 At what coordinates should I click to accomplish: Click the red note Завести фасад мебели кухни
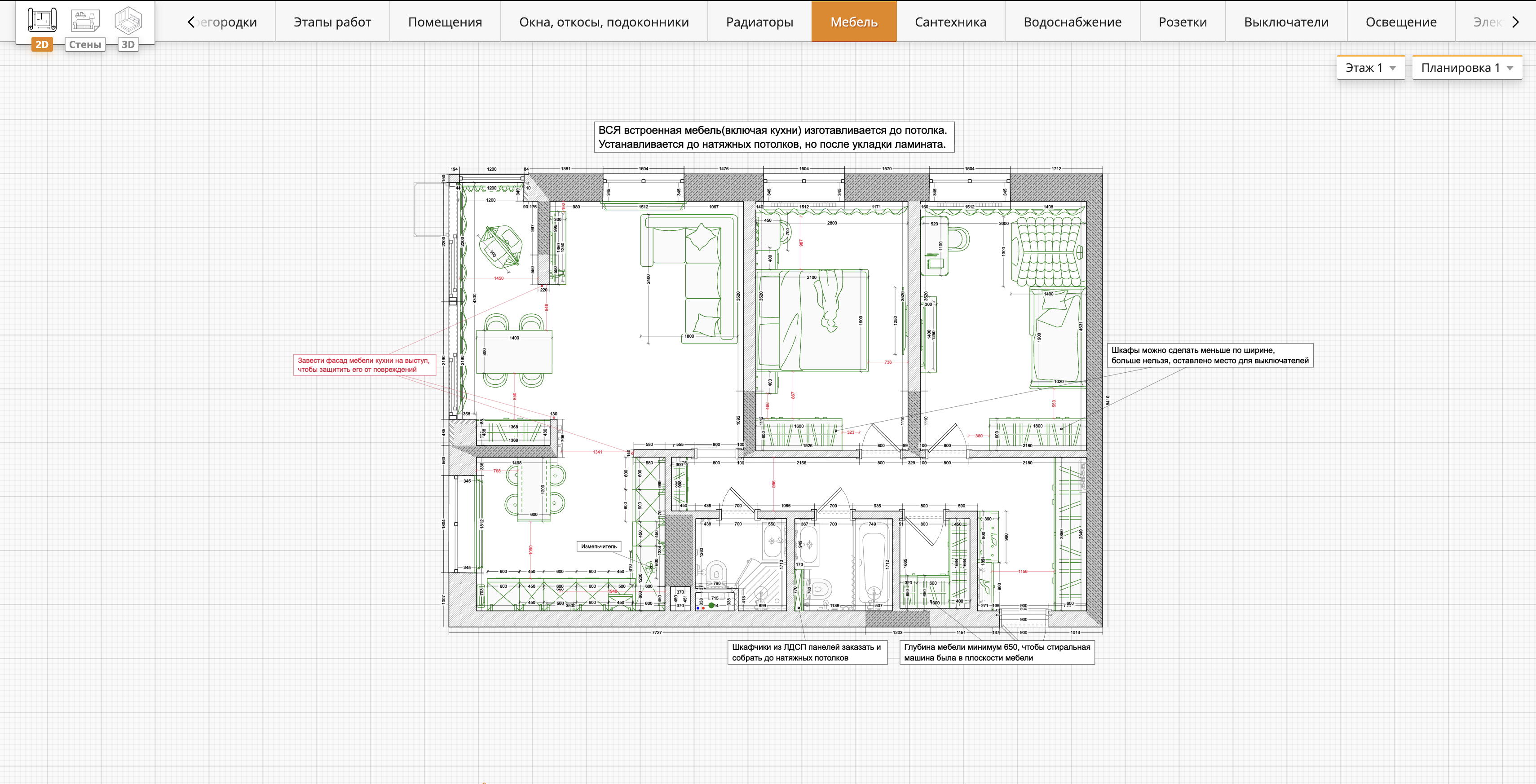point(364,365)
